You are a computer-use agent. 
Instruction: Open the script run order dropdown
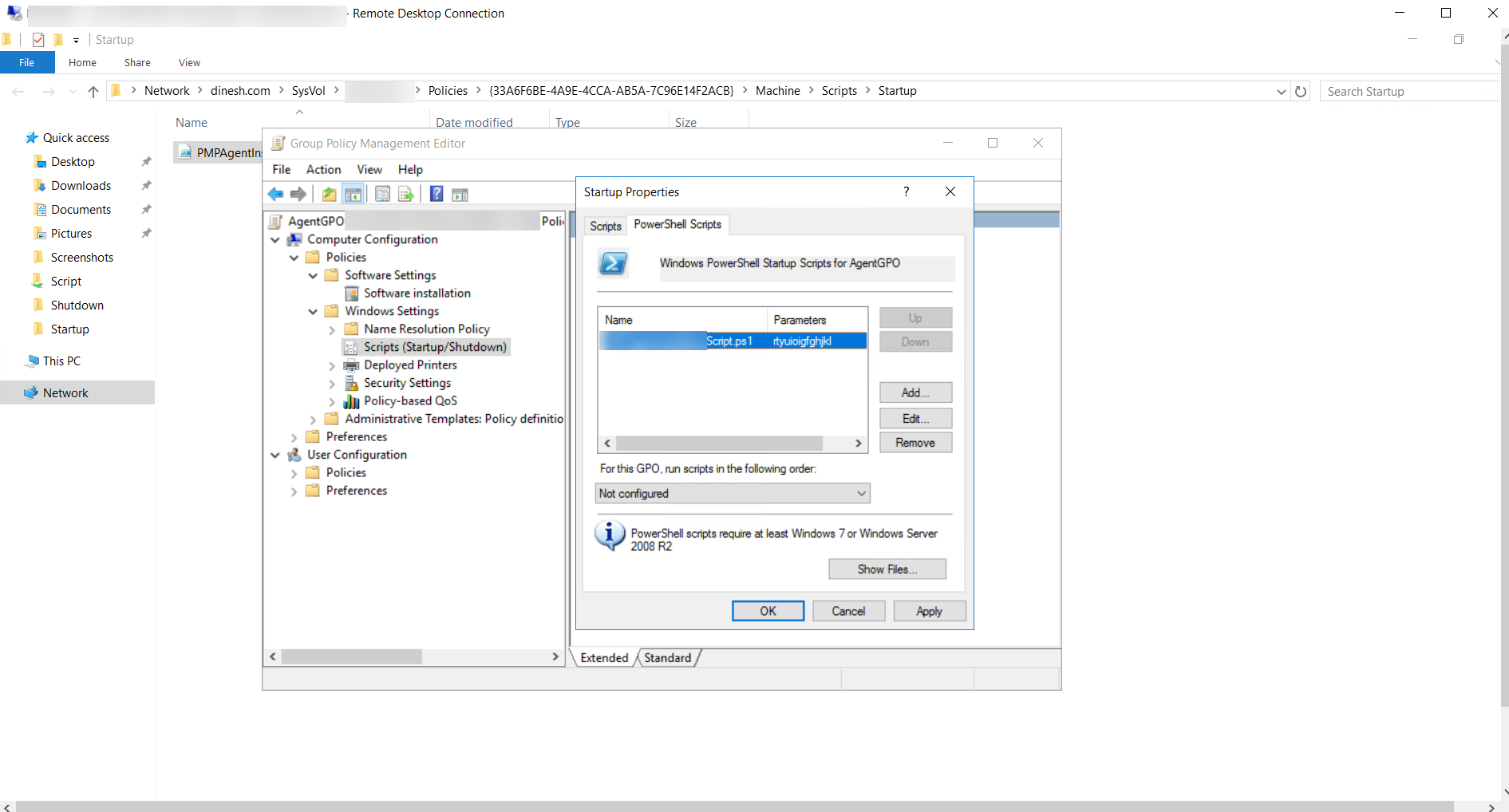[733, 494]
